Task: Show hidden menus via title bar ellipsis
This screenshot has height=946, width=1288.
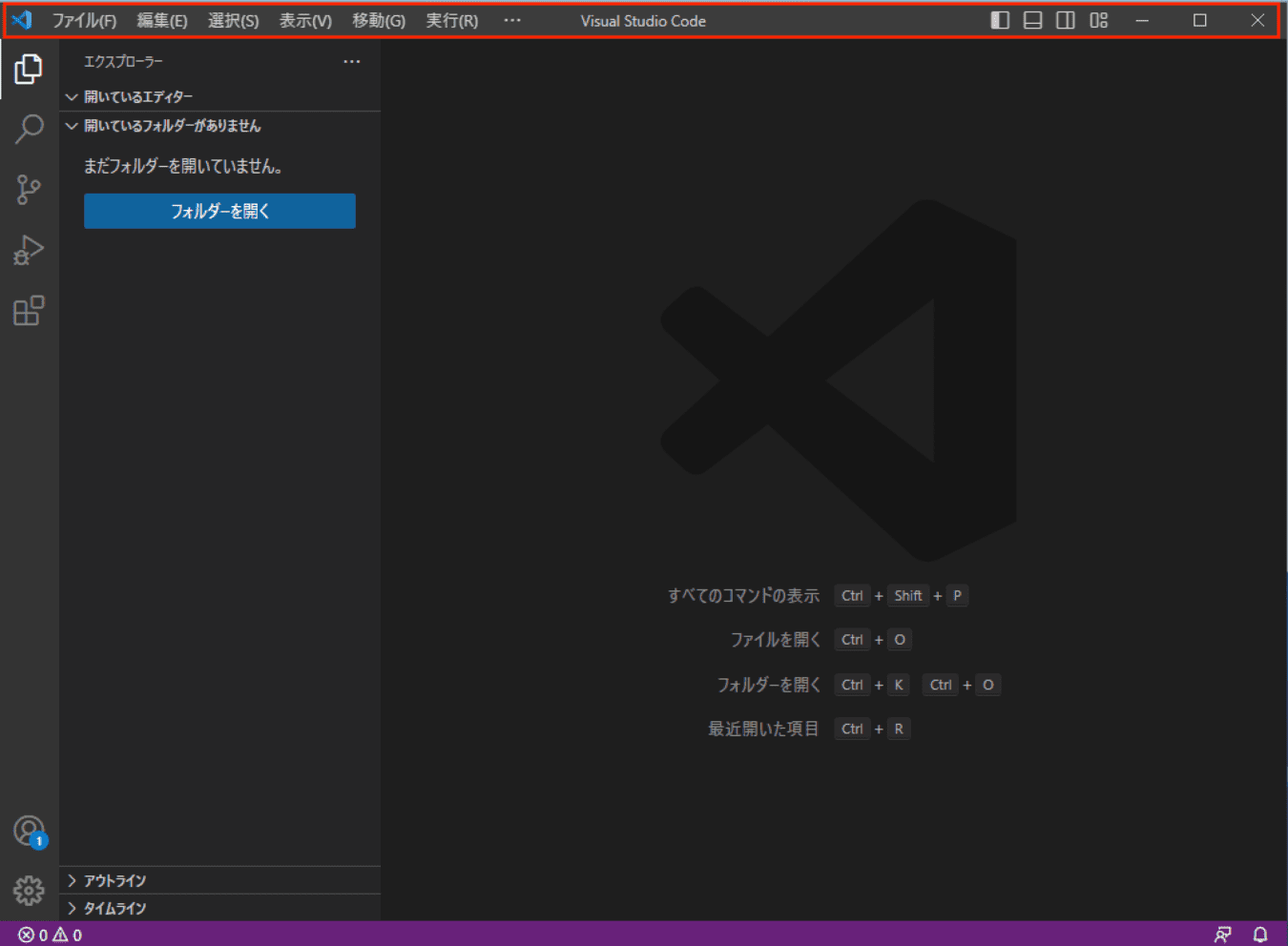Action: [512, 20]
